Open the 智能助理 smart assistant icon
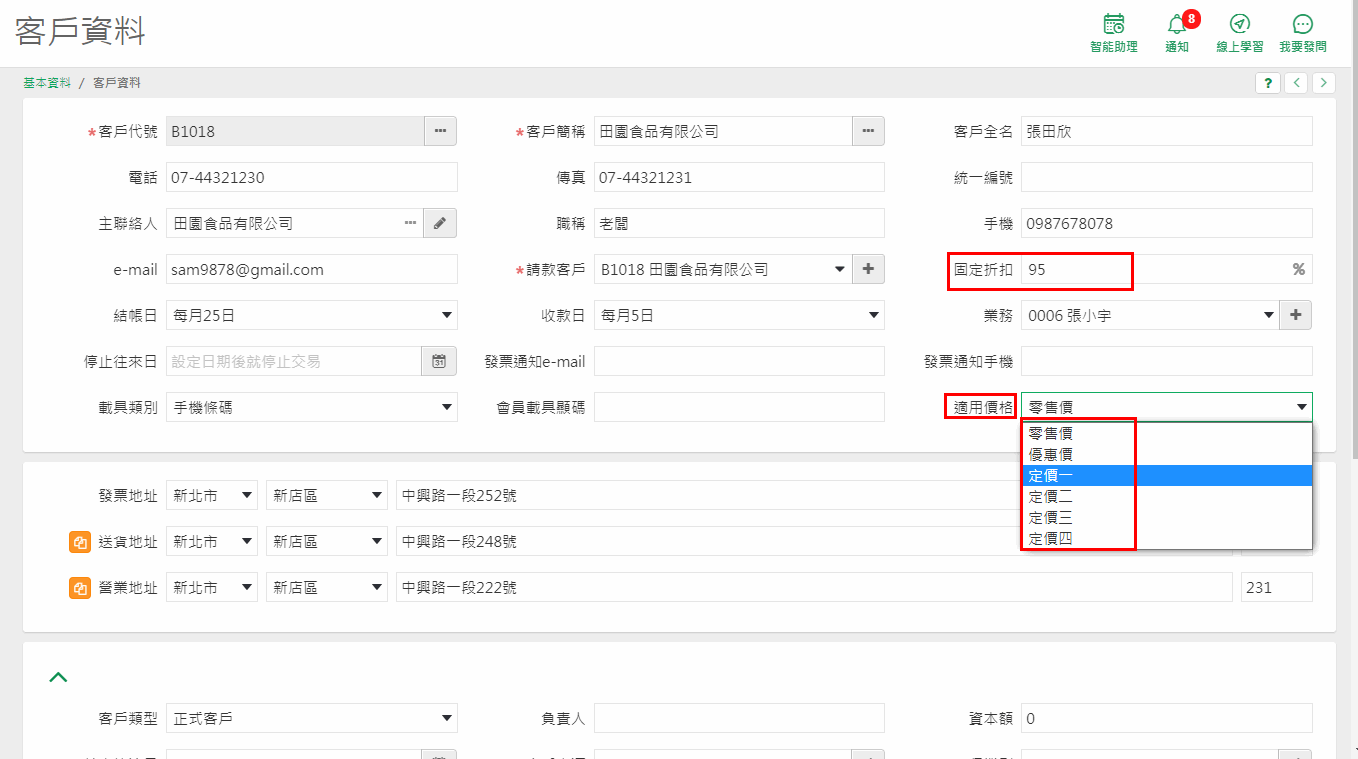The image size is (1358, 759). 1113,33
